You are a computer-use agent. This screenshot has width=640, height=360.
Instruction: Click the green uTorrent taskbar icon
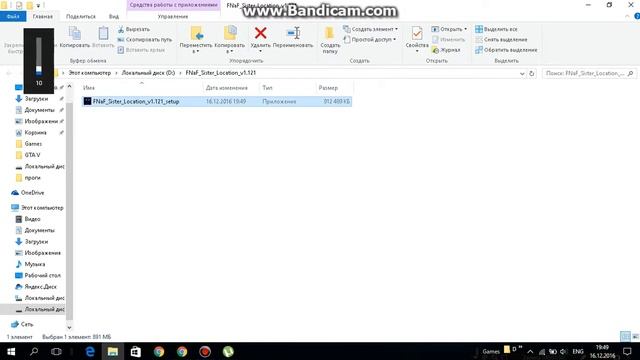click(x=228, y=351)
